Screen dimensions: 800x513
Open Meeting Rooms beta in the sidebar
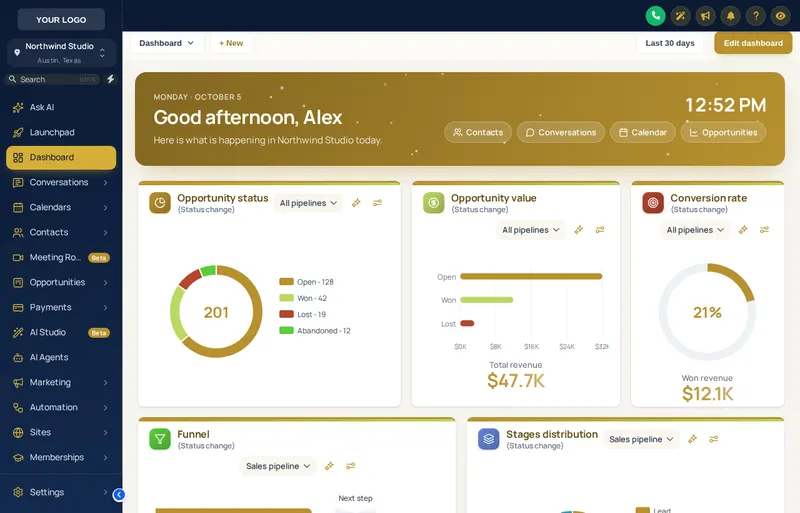tap(61, 257)
